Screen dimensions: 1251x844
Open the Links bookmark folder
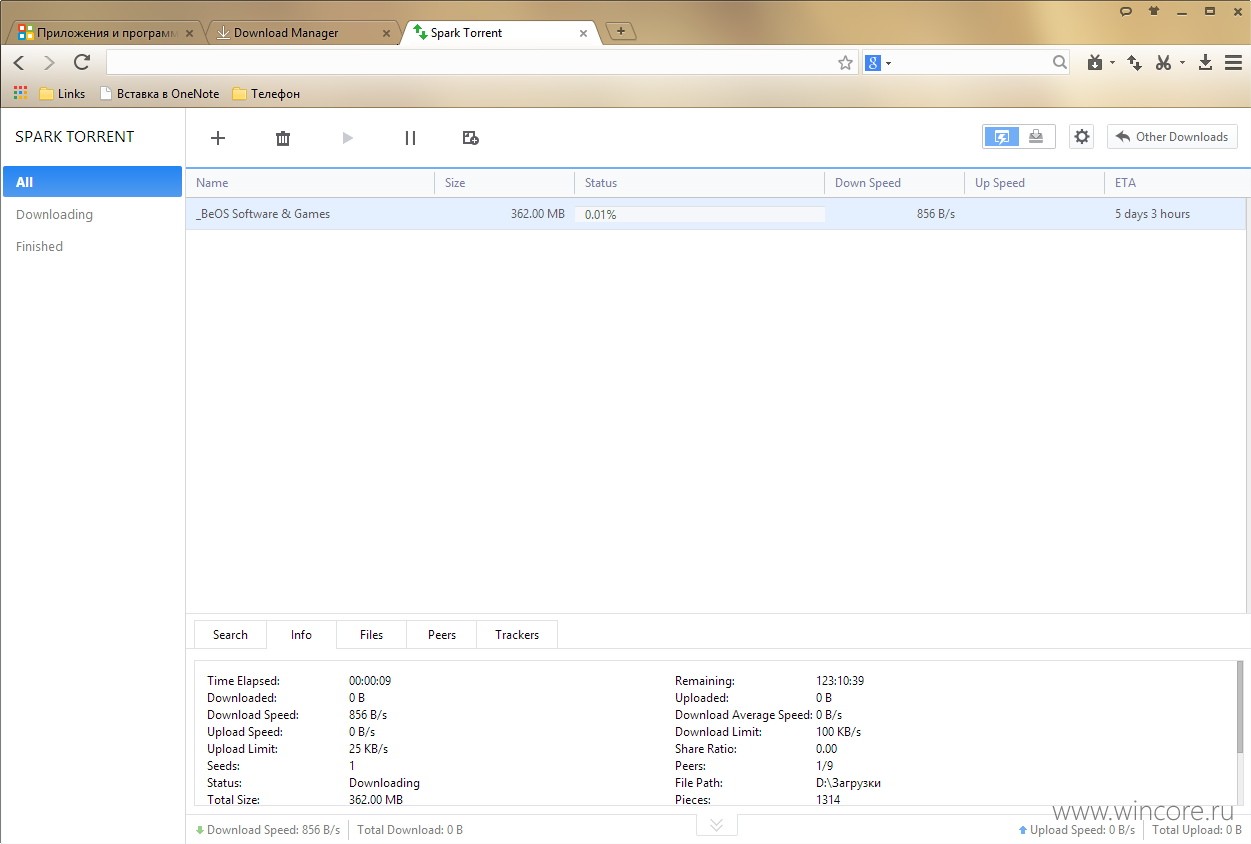pyautogui.click(x=62, y=94)
